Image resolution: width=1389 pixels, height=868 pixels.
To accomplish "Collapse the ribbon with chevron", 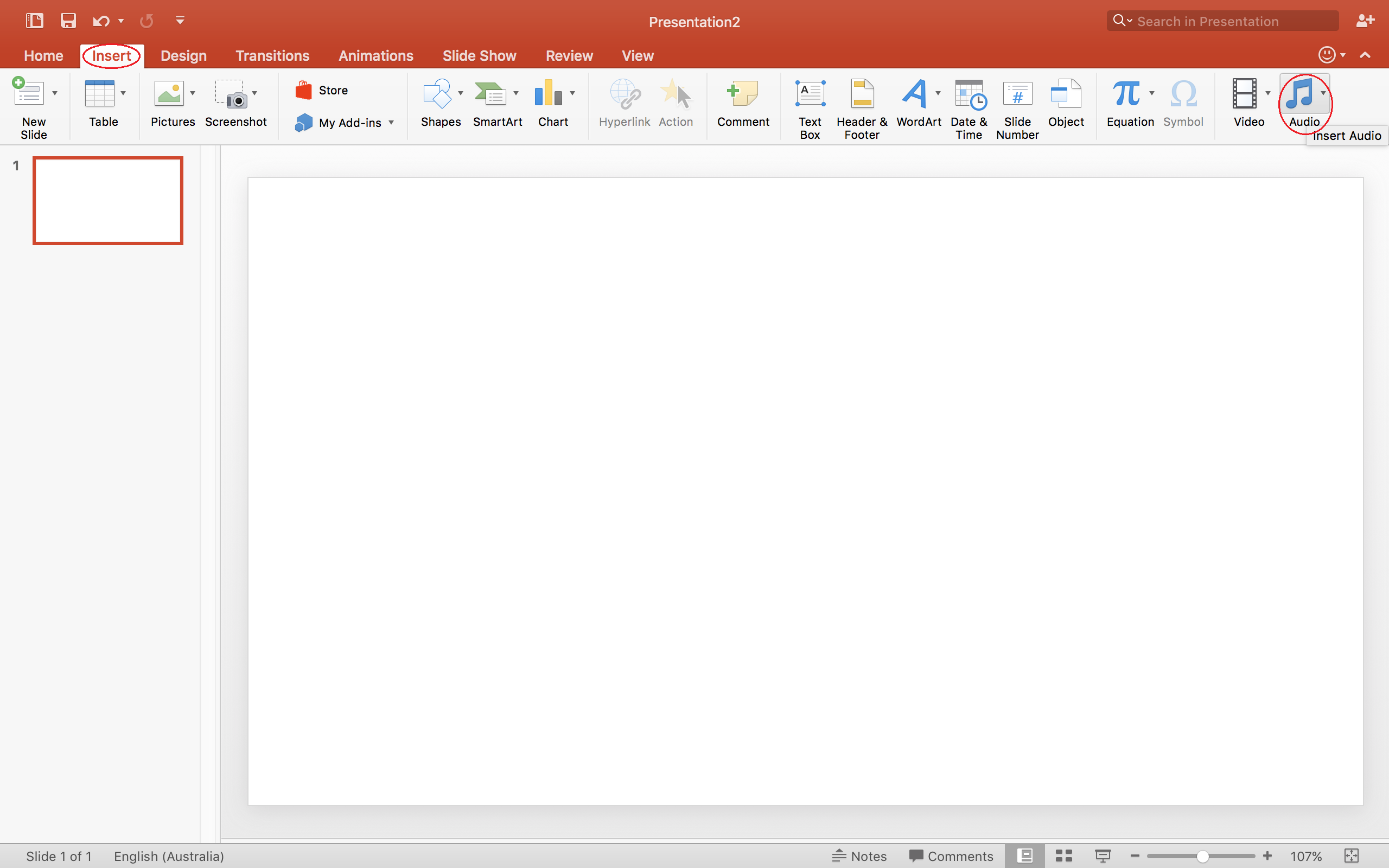I will pyautogui.click(x=1366, y=55).
